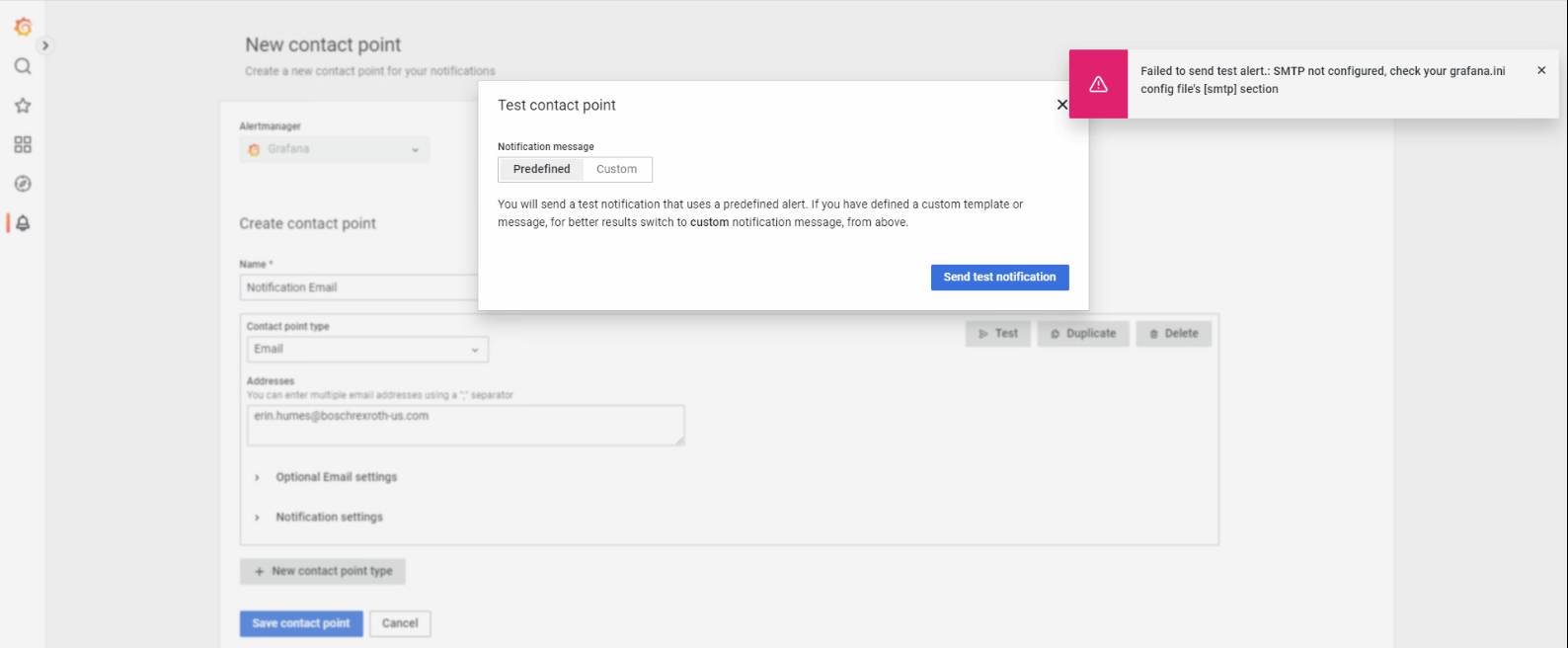This screenshot has width=1568, height=648.
Task: Open the search icon in sidebar
Action: (x=23, y=66)
